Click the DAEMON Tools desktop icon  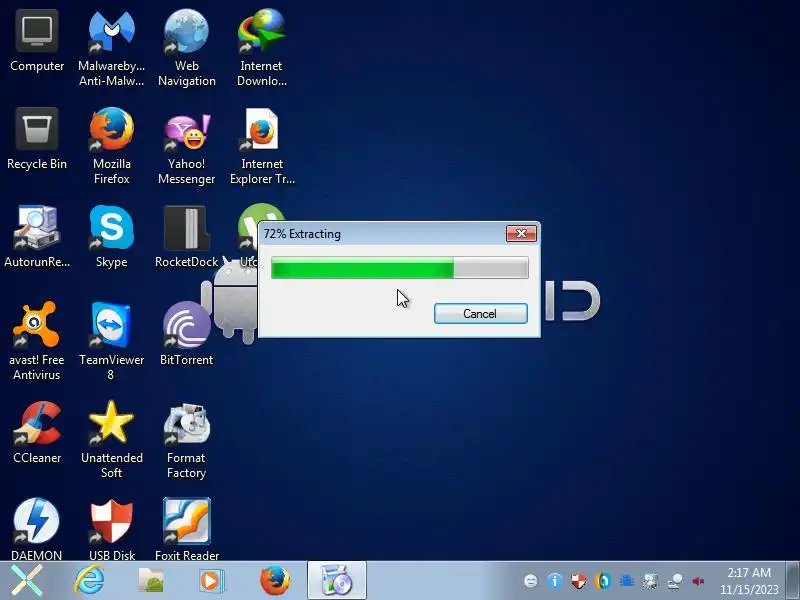pos(37,529)
